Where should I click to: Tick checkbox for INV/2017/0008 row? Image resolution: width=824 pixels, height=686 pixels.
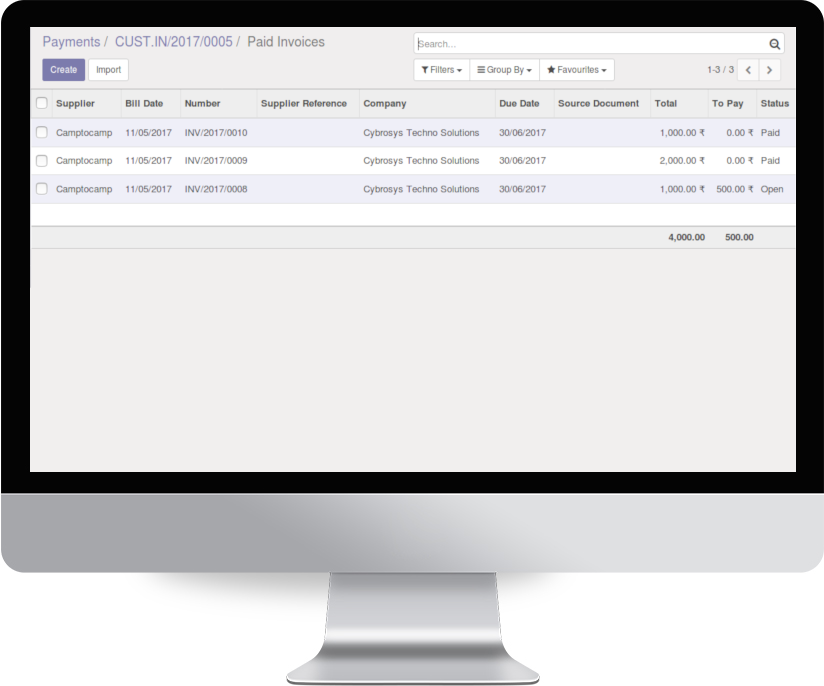click(x=42, y=189)
